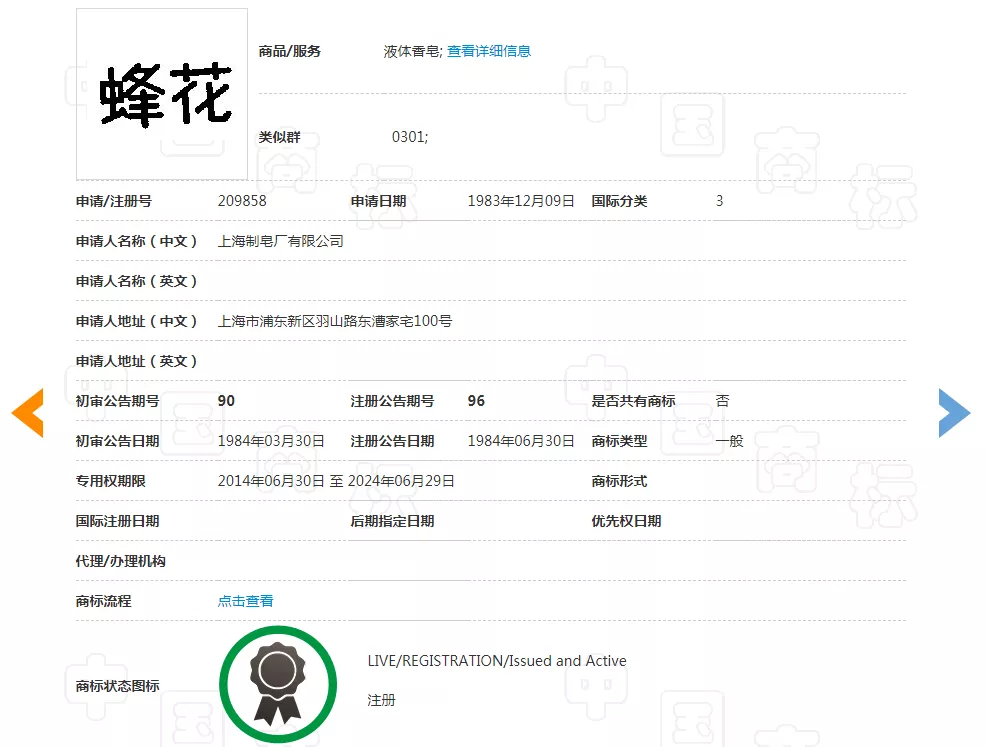Click the 申请/注册号 label
This screenshot has width=987, height=747.
114,201
